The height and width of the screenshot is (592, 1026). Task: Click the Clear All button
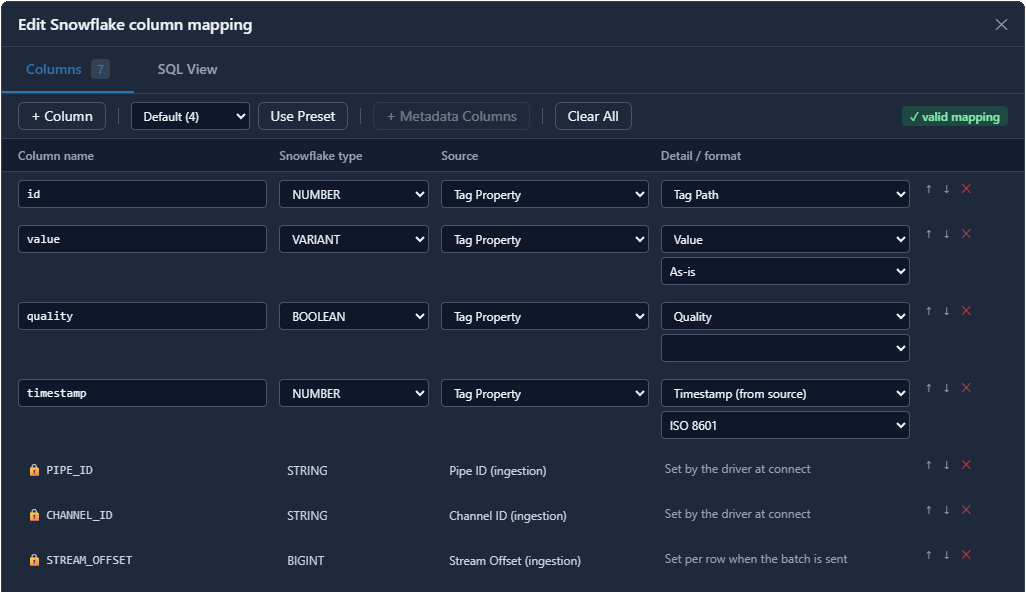[593, 116]
